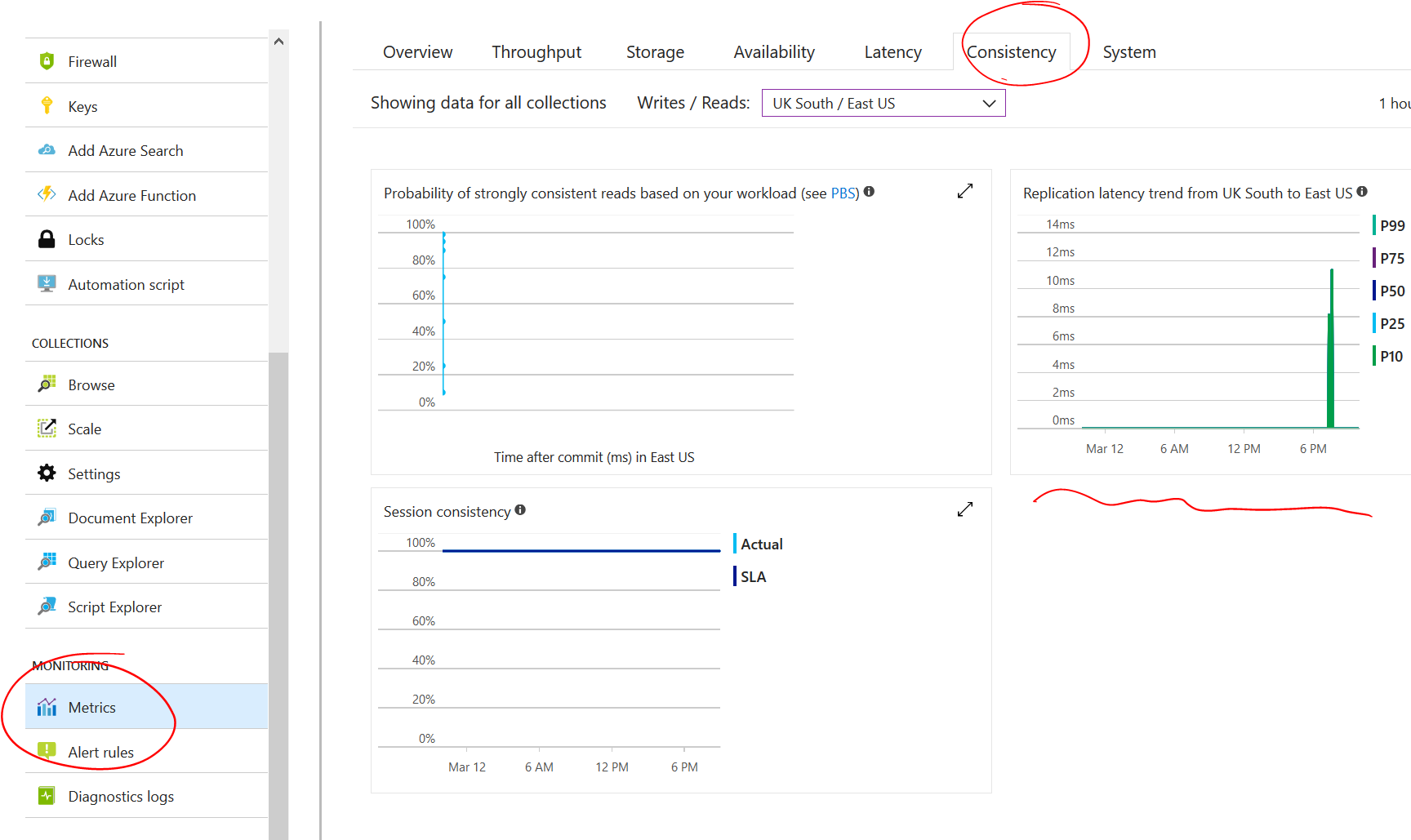Select the Add Azure Search icon
The height and width of the screenshot is (840, 1411).
tap(47, 150)
